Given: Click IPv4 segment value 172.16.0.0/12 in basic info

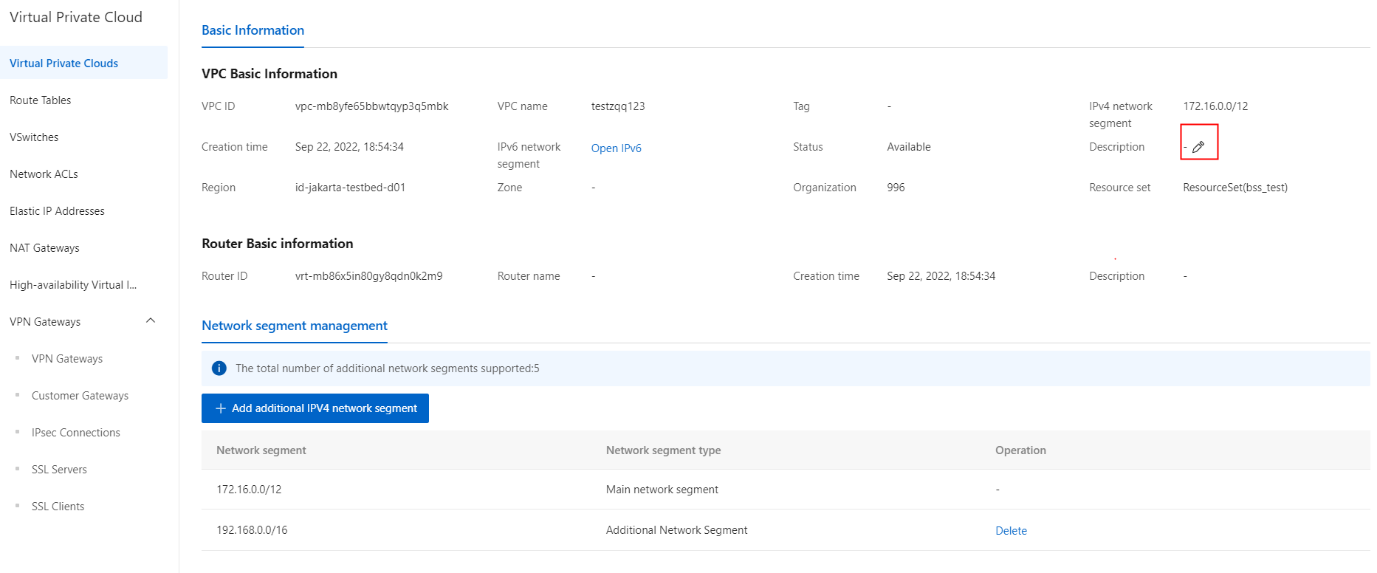Looking at the screenshot, I should 1215,106.
